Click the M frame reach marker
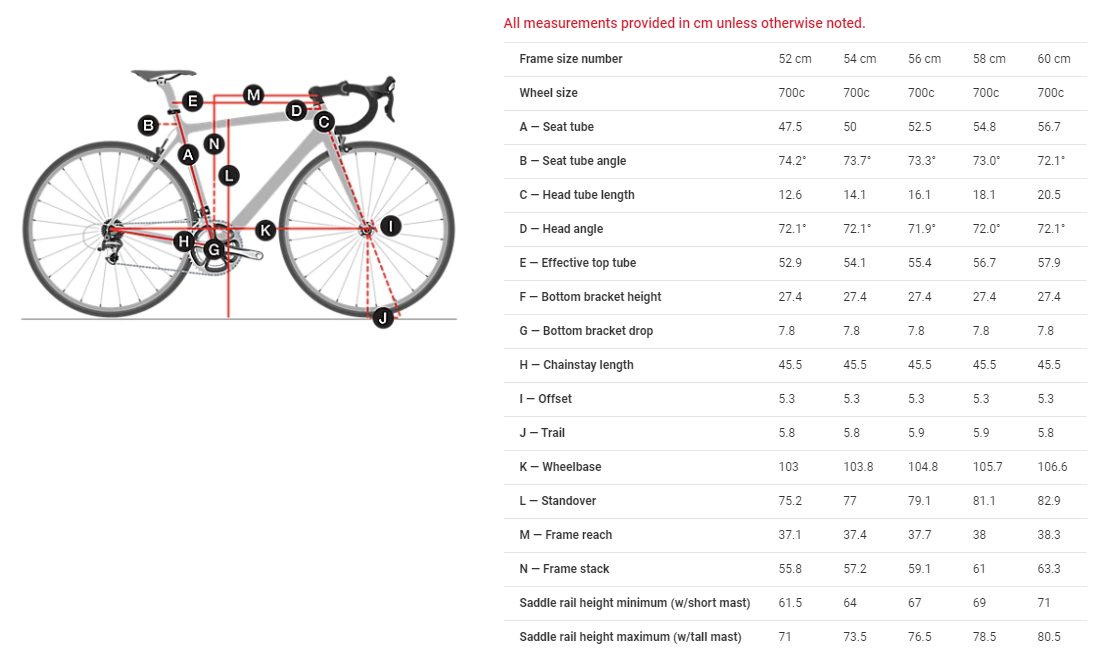This screenshot has width=1099, height=663. [253, 95]
